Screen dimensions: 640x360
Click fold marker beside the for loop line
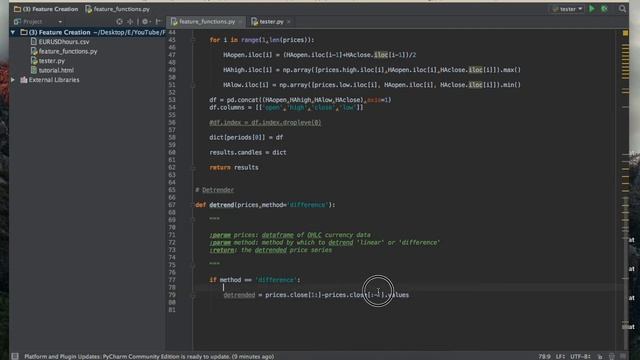[x=193, y=40]
